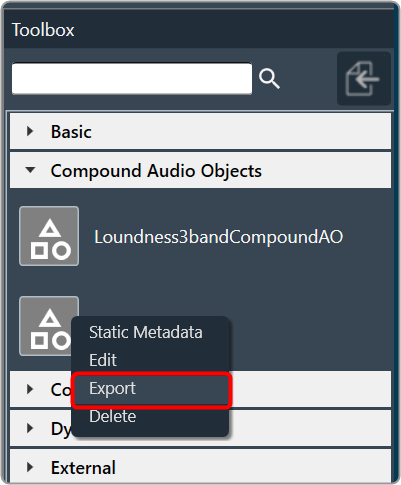Expand the category starting with Dy
Image resolution: width=401 pixels, height=485 pixels.
pos(30,428)
